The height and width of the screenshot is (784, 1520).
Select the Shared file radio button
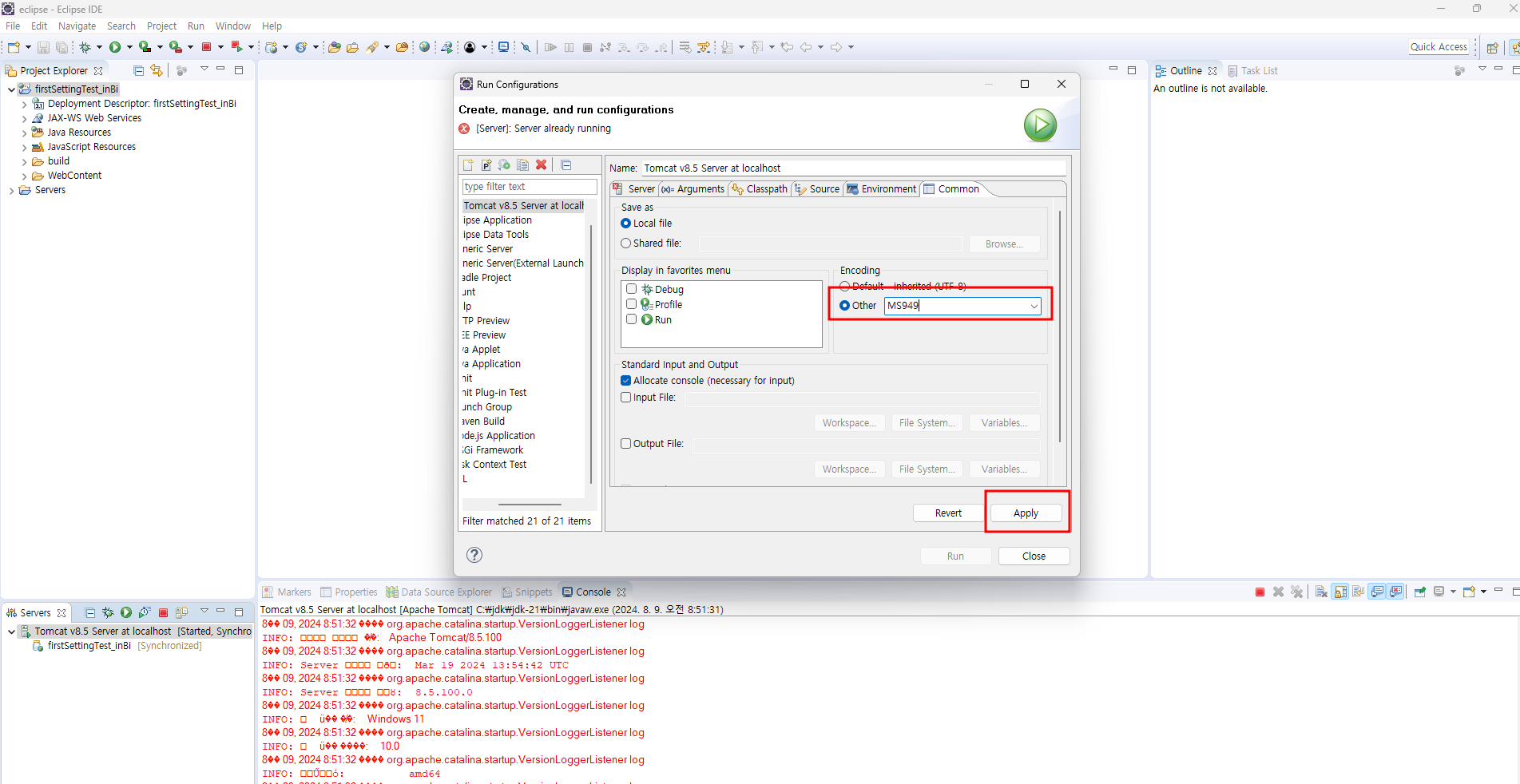[x=625, y=244]
